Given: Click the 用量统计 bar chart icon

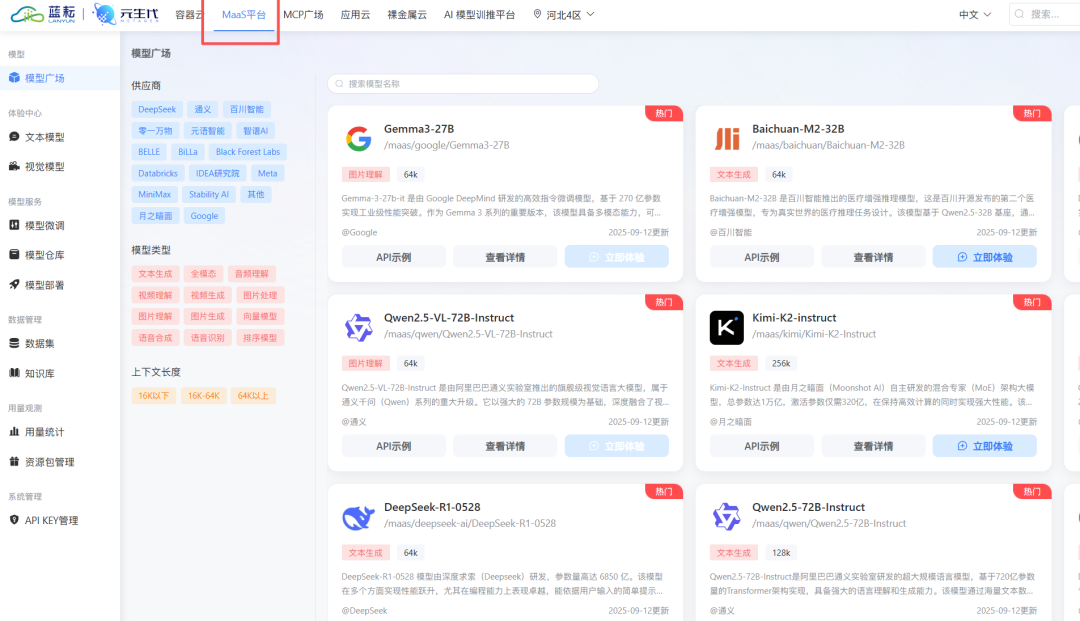Looking at the screenshot, I should (x=14, y=431).
